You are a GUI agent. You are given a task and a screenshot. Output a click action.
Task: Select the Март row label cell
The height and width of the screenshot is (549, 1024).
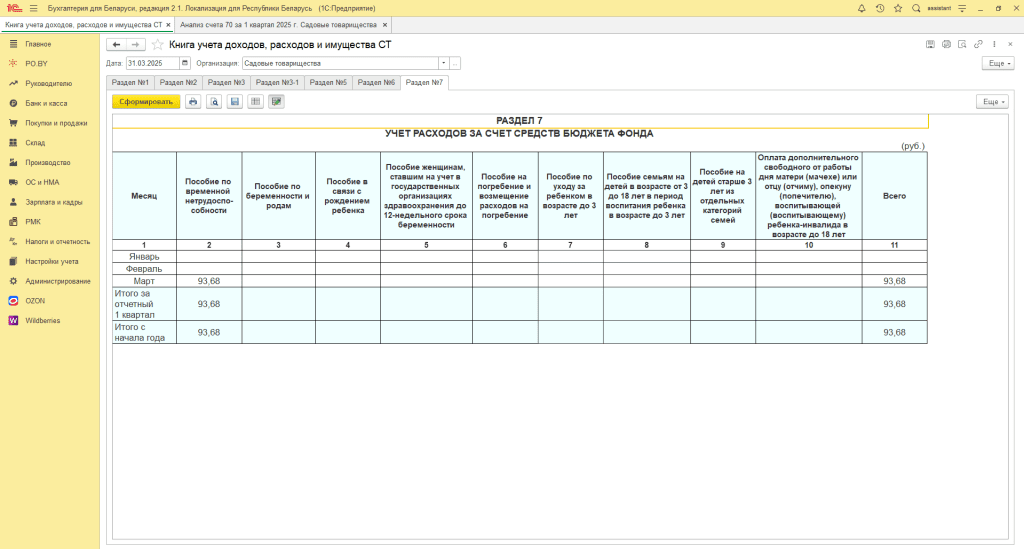(144, 281)
